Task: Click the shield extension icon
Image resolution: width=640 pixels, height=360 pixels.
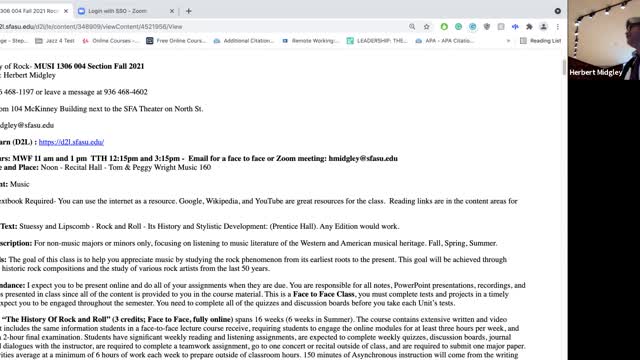Action: [x=487, y=27]
